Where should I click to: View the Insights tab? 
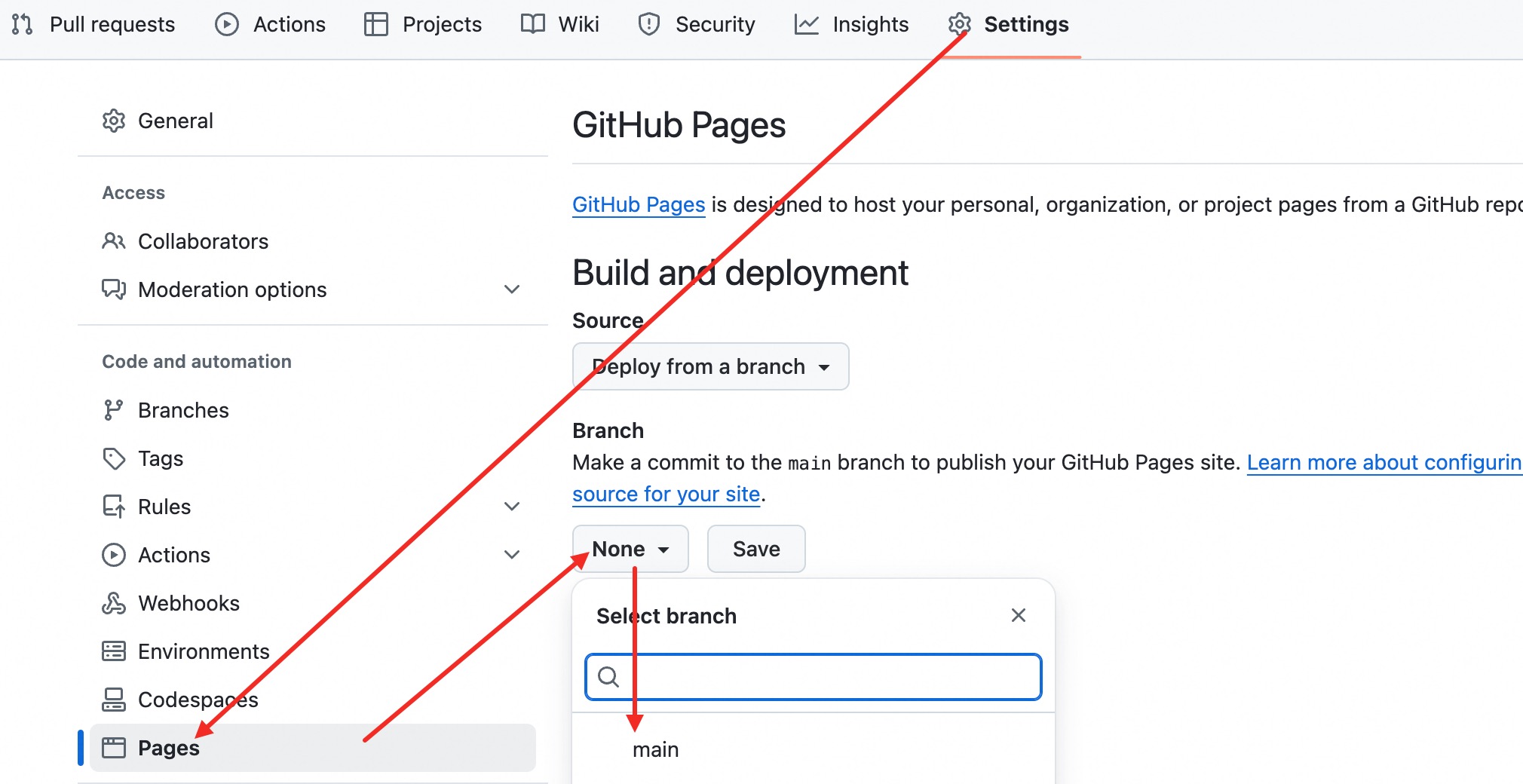[851, 25]
